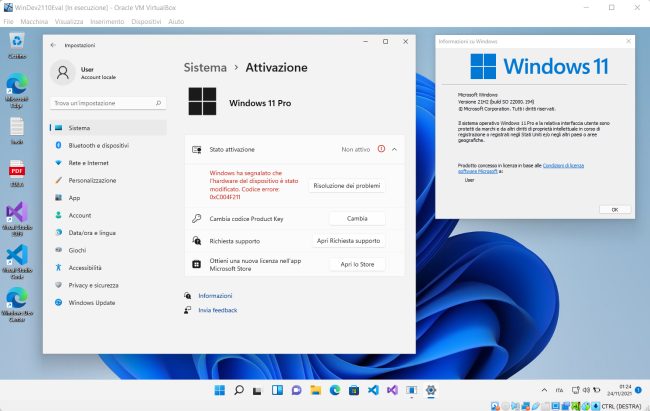Screen dimensions: 650x411
Task: Open the Dispositivi menu
Action: [146, 22]
